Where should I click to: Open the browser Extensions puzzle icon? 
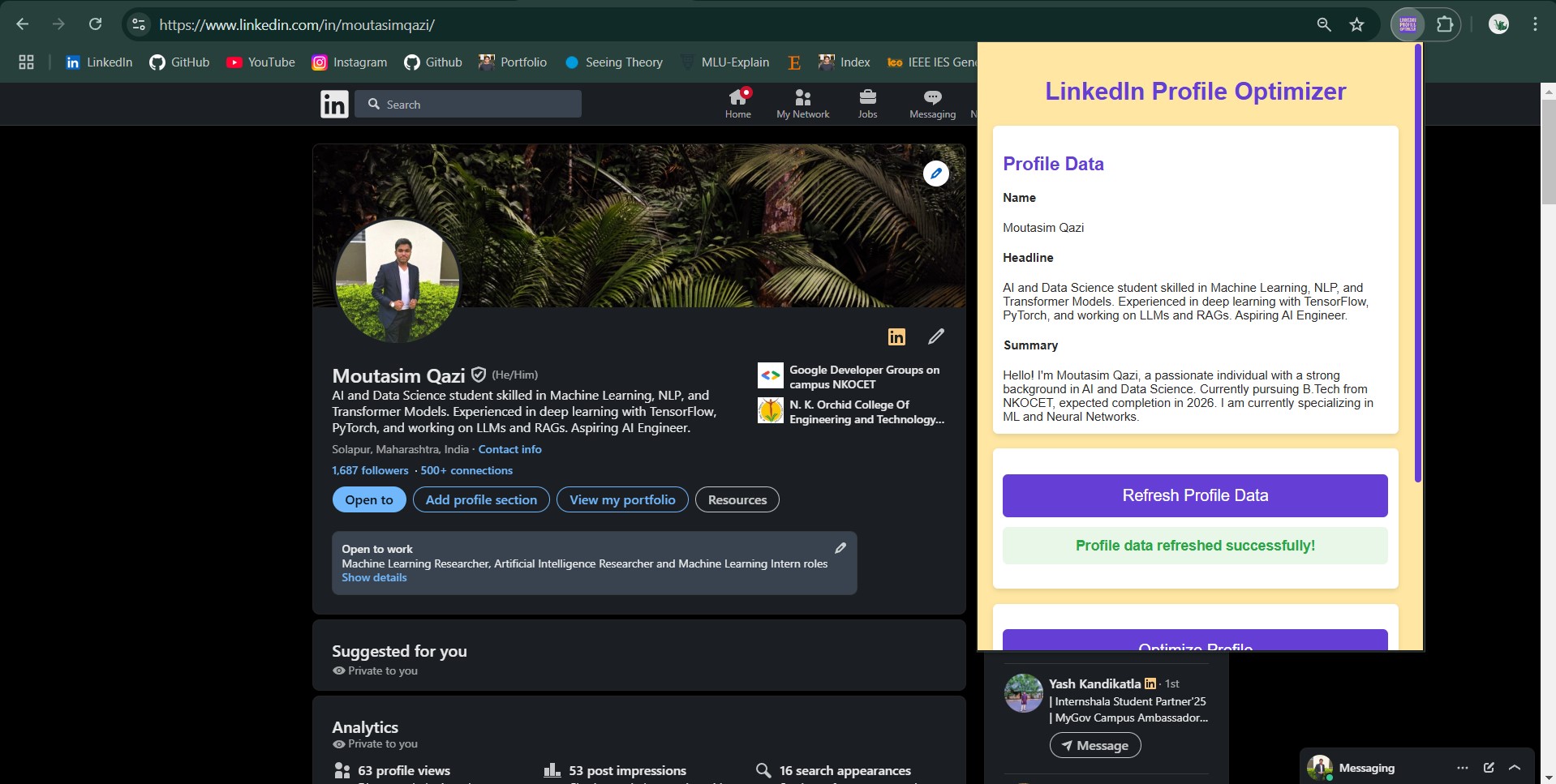click(1445, 24)
